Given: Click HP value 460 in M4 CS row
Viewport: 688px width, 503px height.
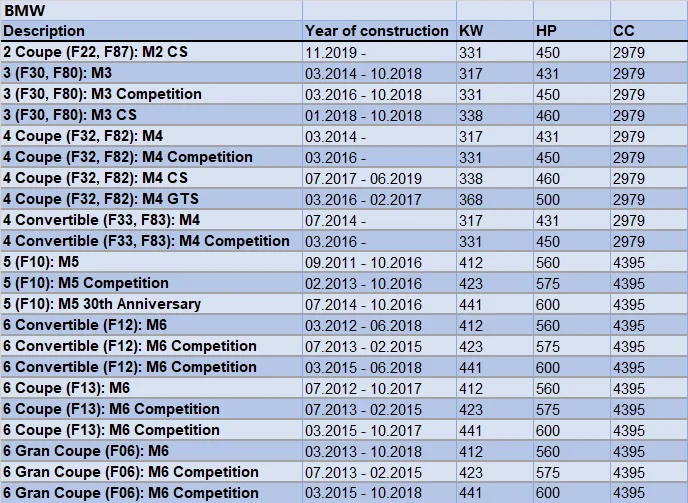Looking at the screenshot, I should point(572,178).
